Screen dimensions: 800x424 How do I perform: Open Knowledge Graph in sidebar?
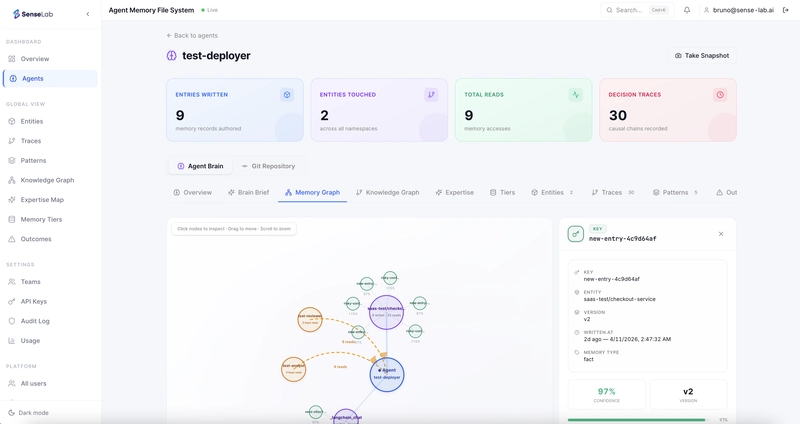tap(47, 180)
